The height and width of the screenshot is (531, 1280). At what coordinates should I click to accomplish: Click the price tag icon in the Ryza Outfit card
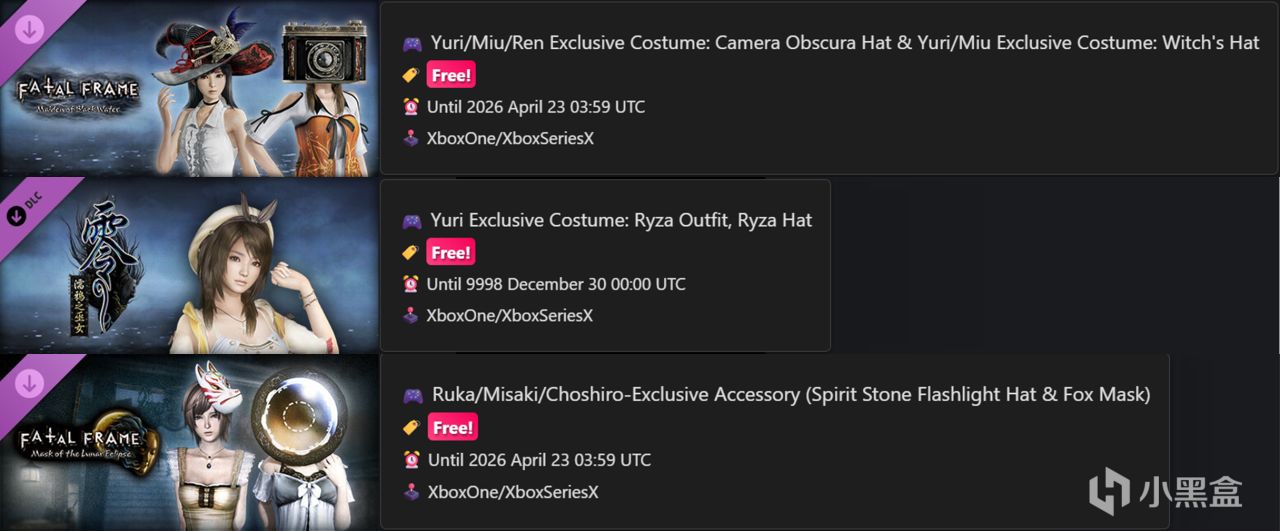point(410,253)
